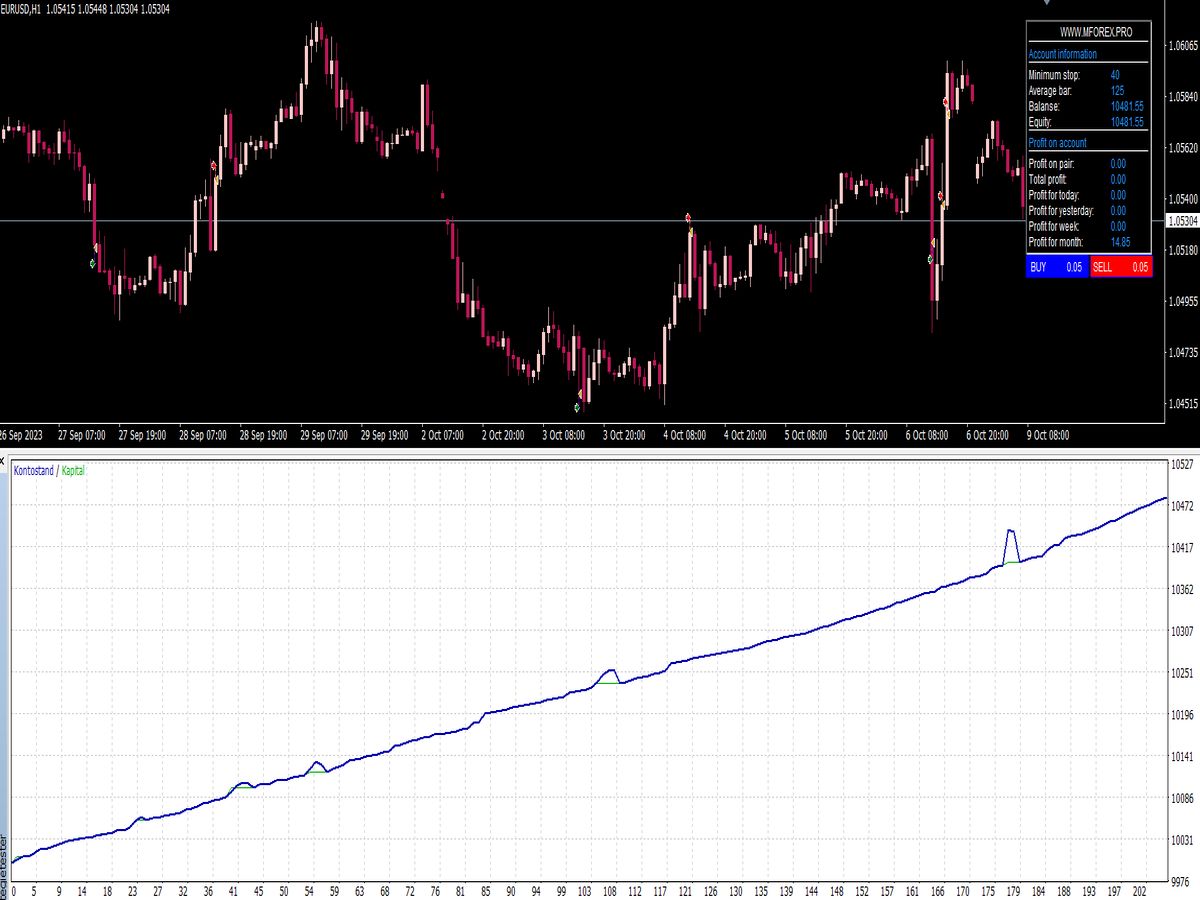Click the Total profit label
This screenshot has height=900, width=1200.
1048,179
